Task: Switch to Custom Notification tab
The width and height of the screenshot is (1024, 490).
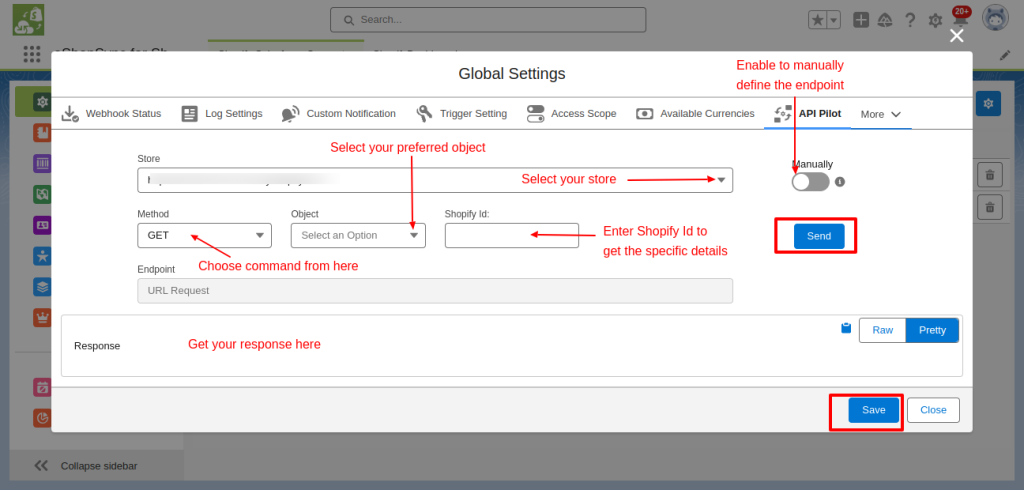Action: tap(338, 114)
